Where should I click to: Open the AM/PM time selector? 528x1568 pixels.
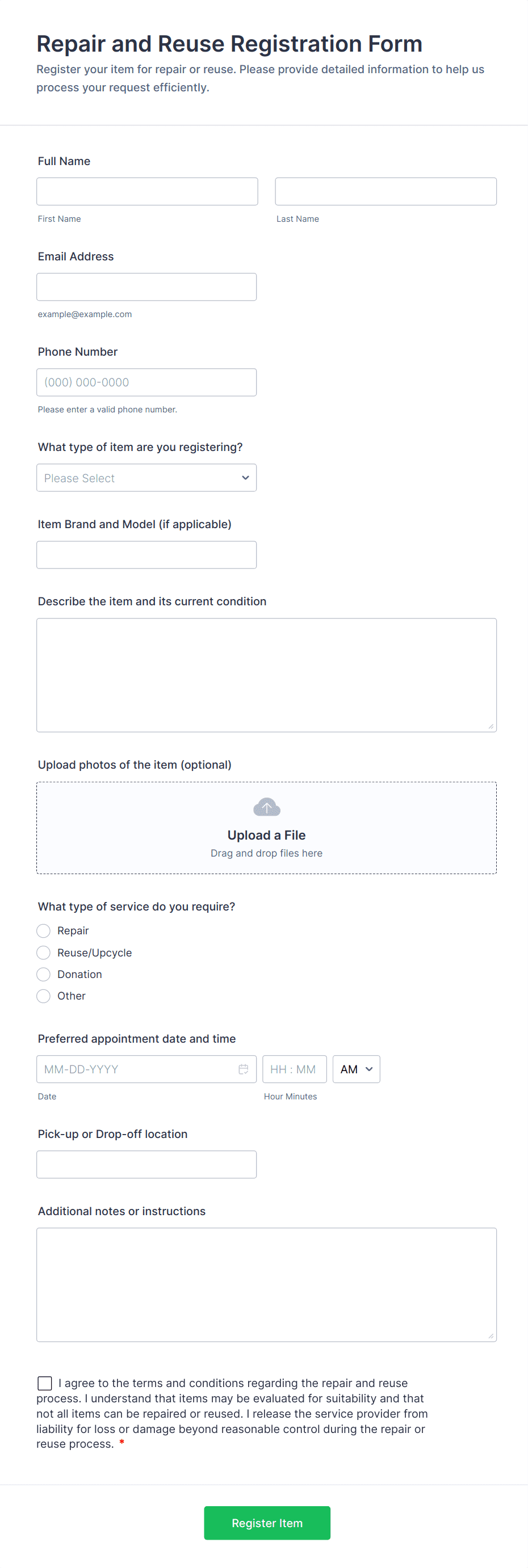click(x=355, y=1068)
